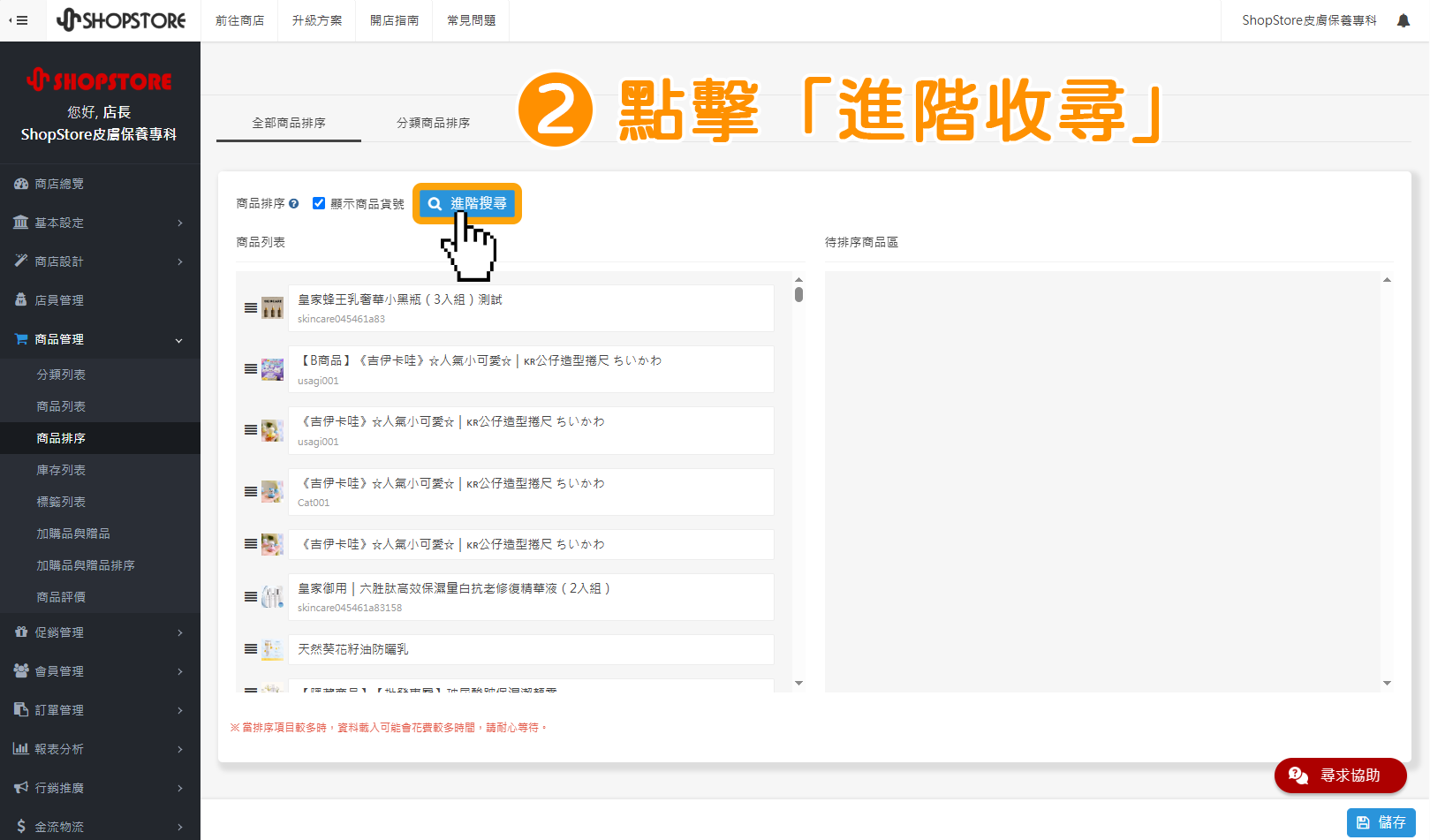Click the 進階搜尋 search button
This screenshot has width=1430, height=840.
point(467,203)
